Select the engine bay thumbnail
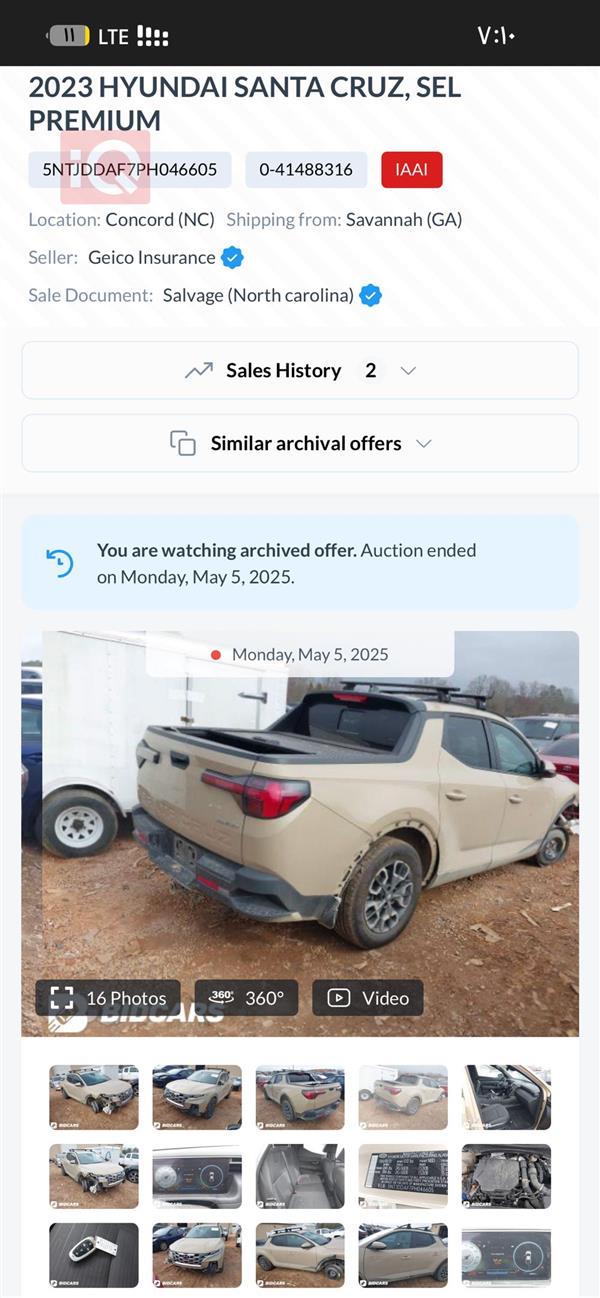This screenshot has width=600, height=1298. [x=506, y=1176]
